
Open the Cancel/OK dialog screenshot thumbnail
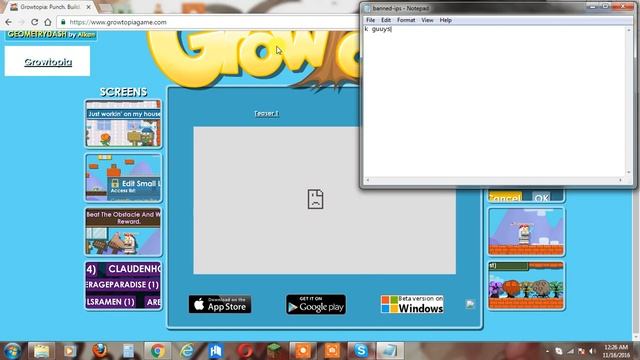pos(526,197)
